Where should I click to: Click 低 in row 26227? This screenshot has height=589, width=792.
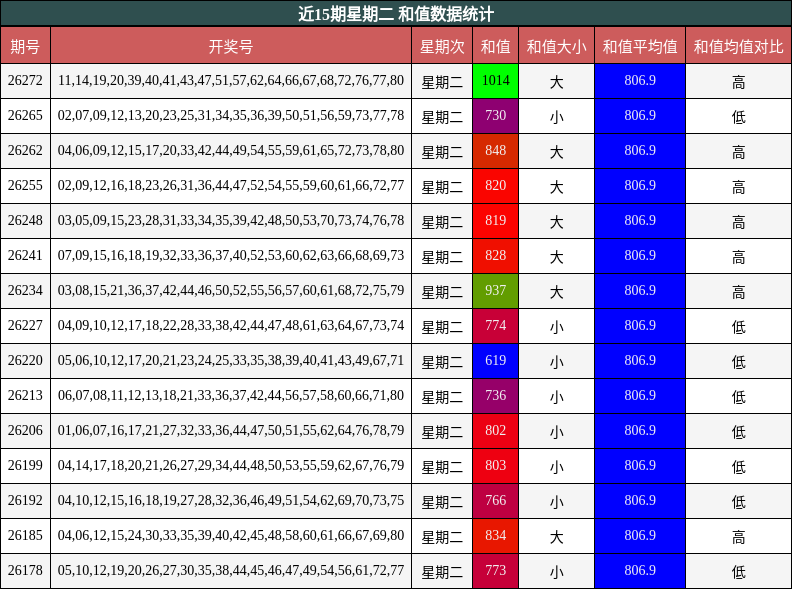738,327
